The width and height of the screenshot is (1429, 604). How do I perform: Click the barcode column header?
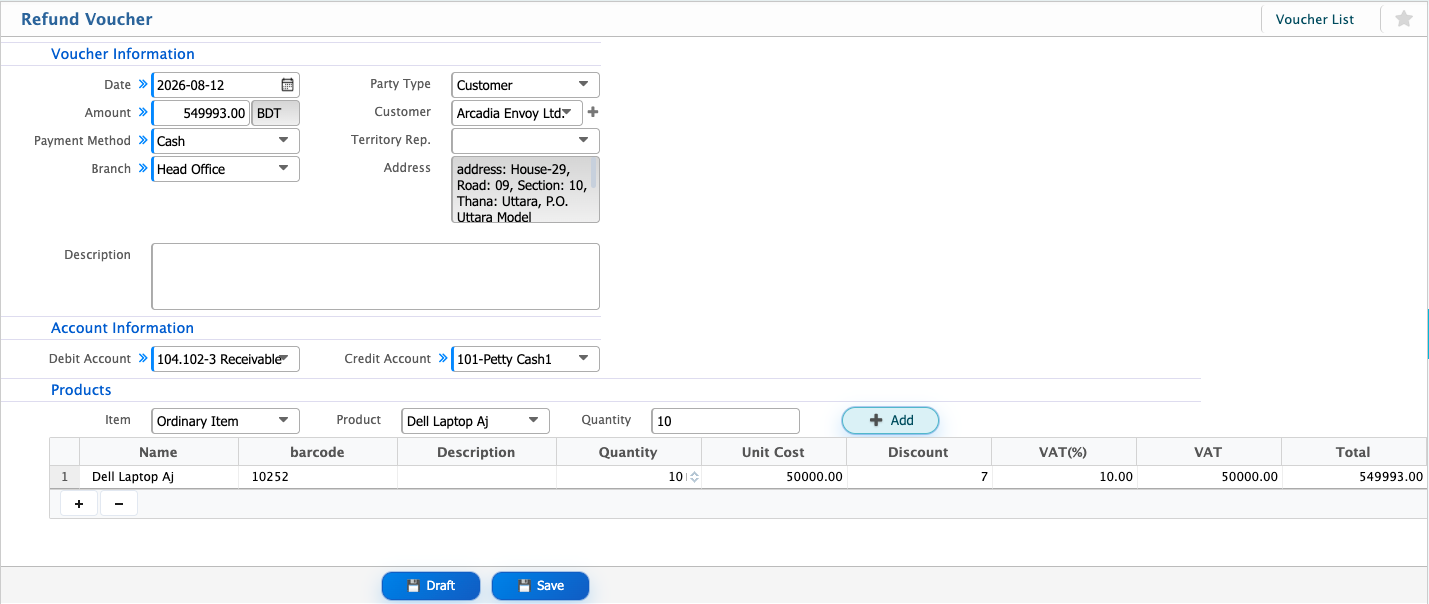317,452
